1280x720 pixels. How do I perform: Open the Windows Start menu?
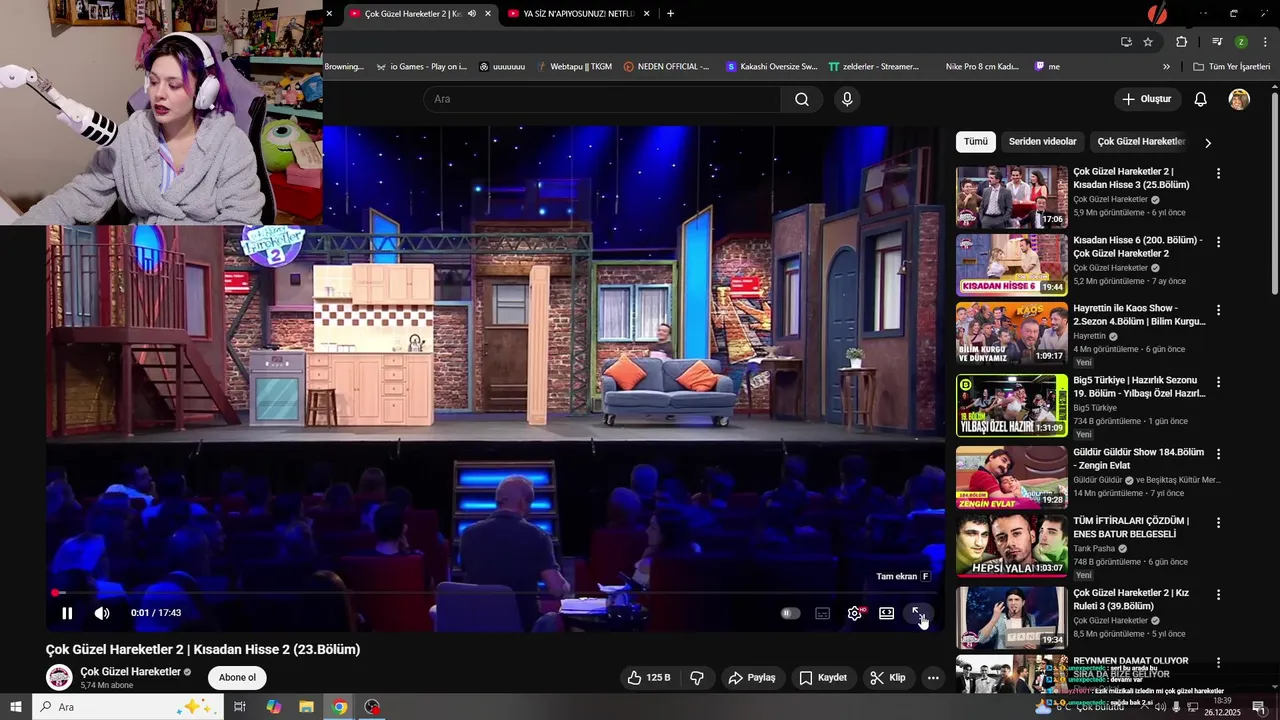coord(16,707)
